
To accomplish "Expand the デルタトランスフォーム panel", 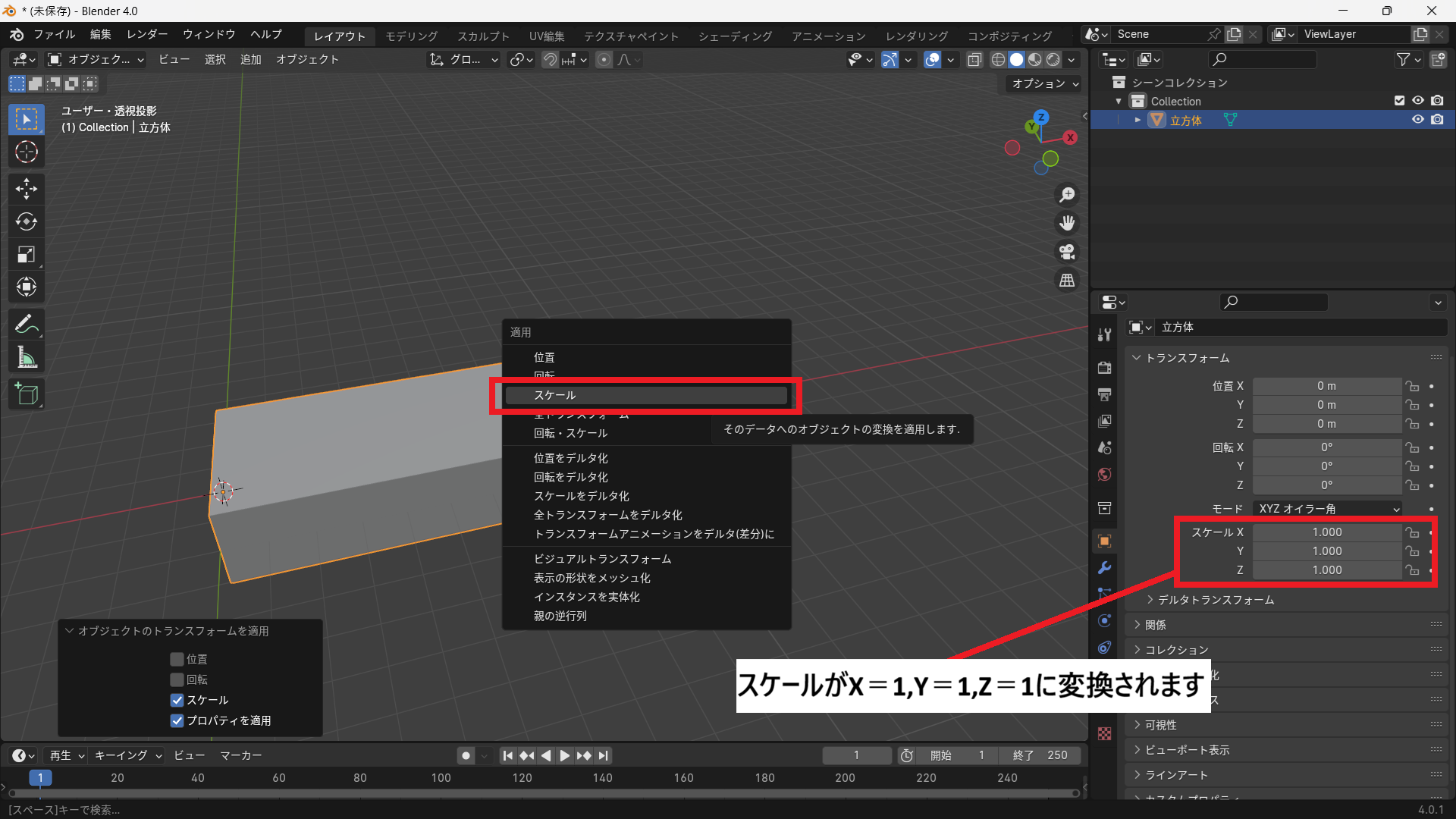I will coord(1216,600).
